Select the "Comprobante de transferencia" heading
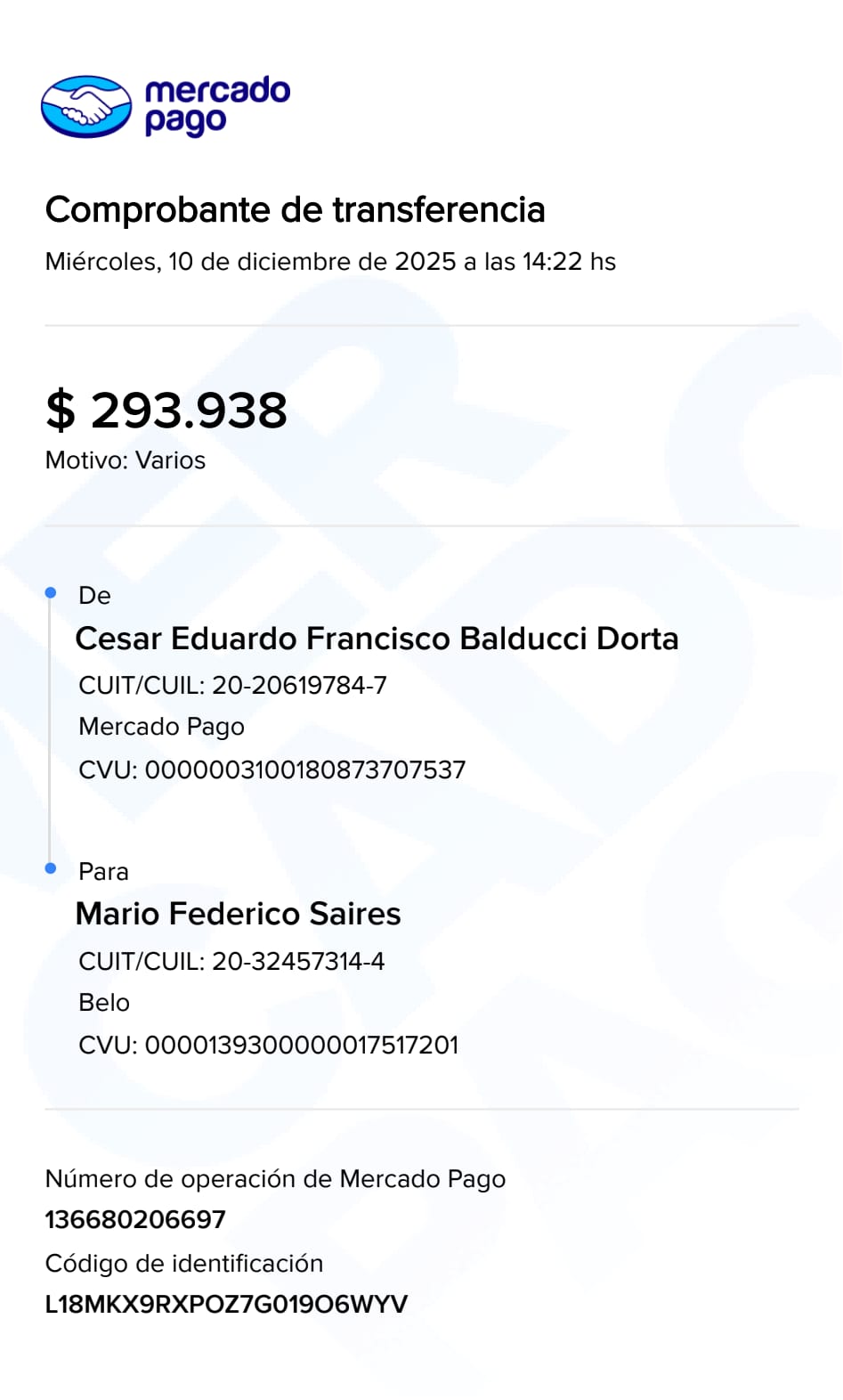 [x=295, y=210]
